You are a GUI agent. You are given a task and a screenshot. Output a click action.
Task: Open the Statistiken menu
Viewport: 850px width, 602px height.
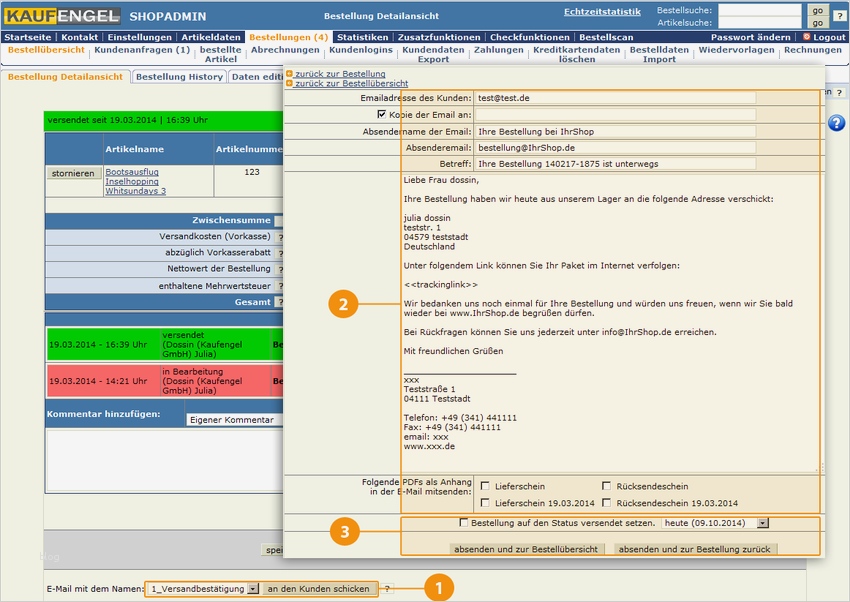pyautogui.click(x=362, y=37)
